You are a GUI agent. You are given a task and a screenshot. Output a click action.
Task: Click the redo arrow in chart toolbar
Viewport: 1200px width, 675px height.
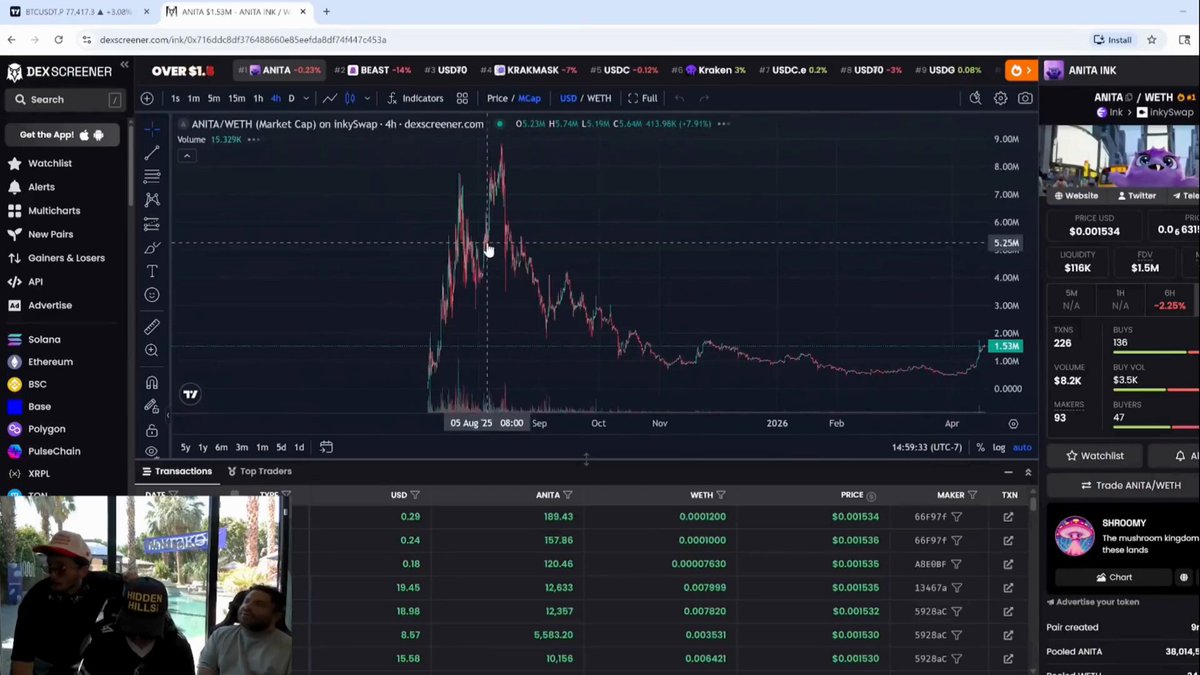coord(704,98)
